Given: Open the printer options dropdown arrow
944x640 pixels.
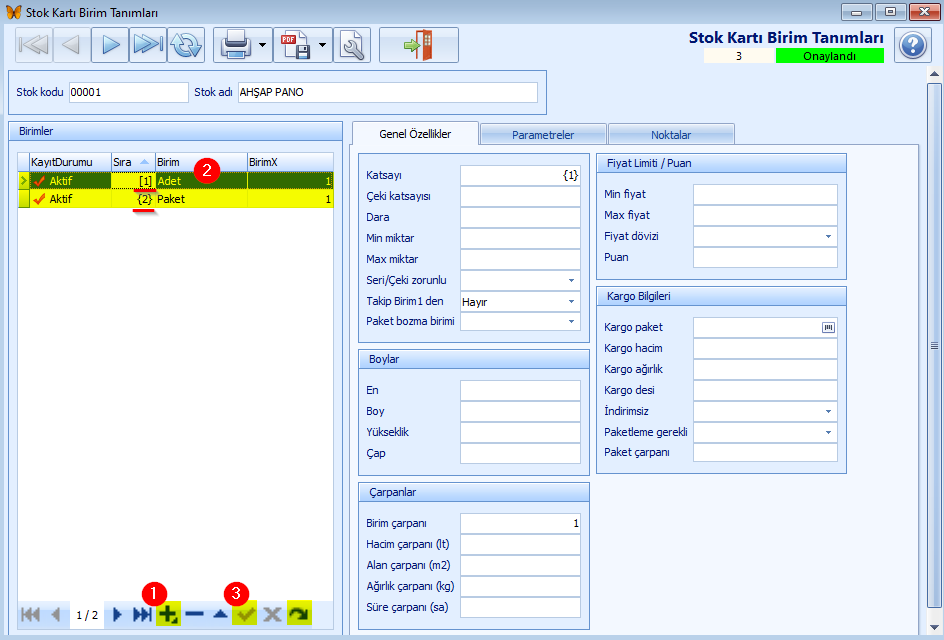Looking at the screenshot, I should [x=262, y=45].
